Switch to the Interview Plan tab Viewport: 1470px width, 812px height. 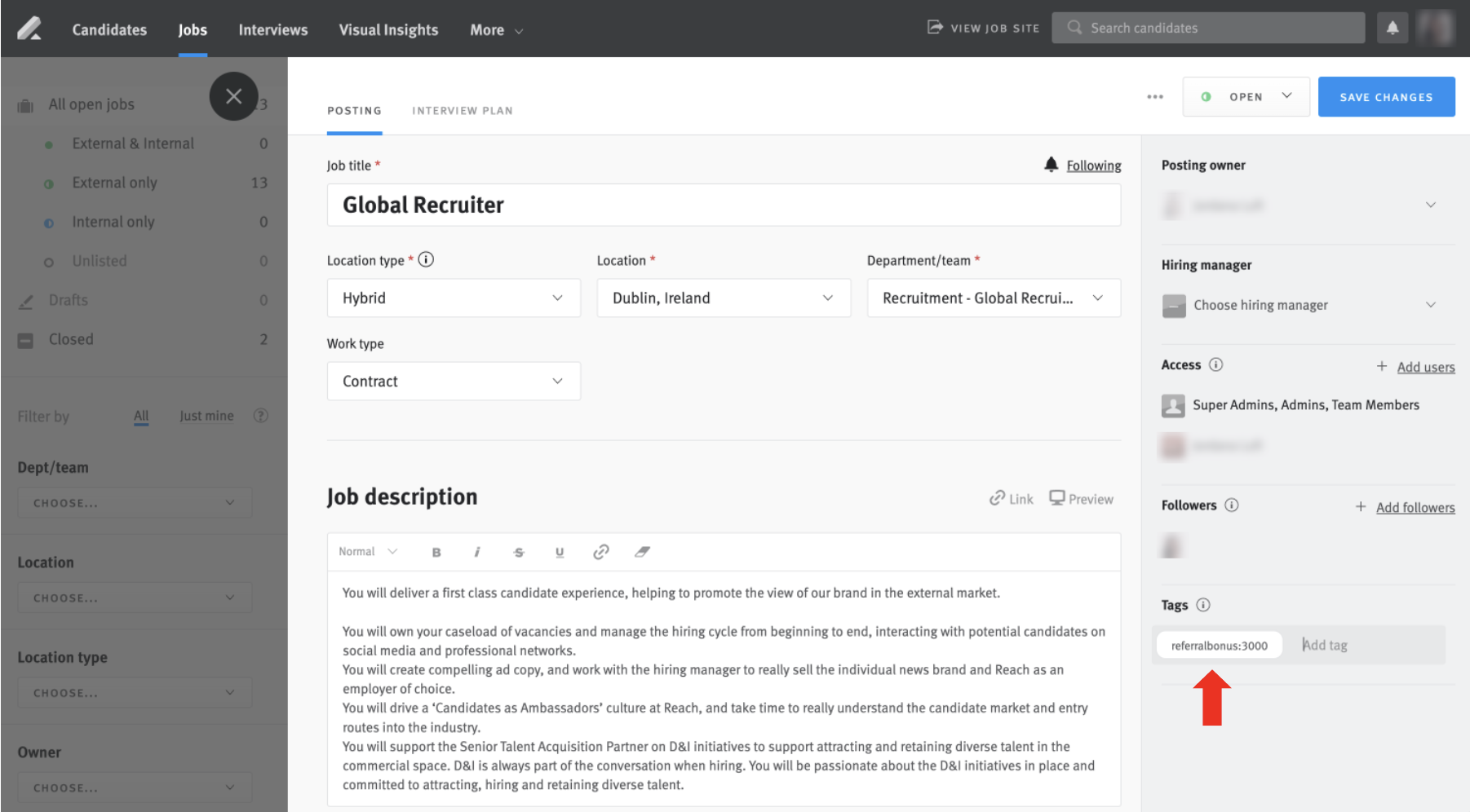pos(462,110)
